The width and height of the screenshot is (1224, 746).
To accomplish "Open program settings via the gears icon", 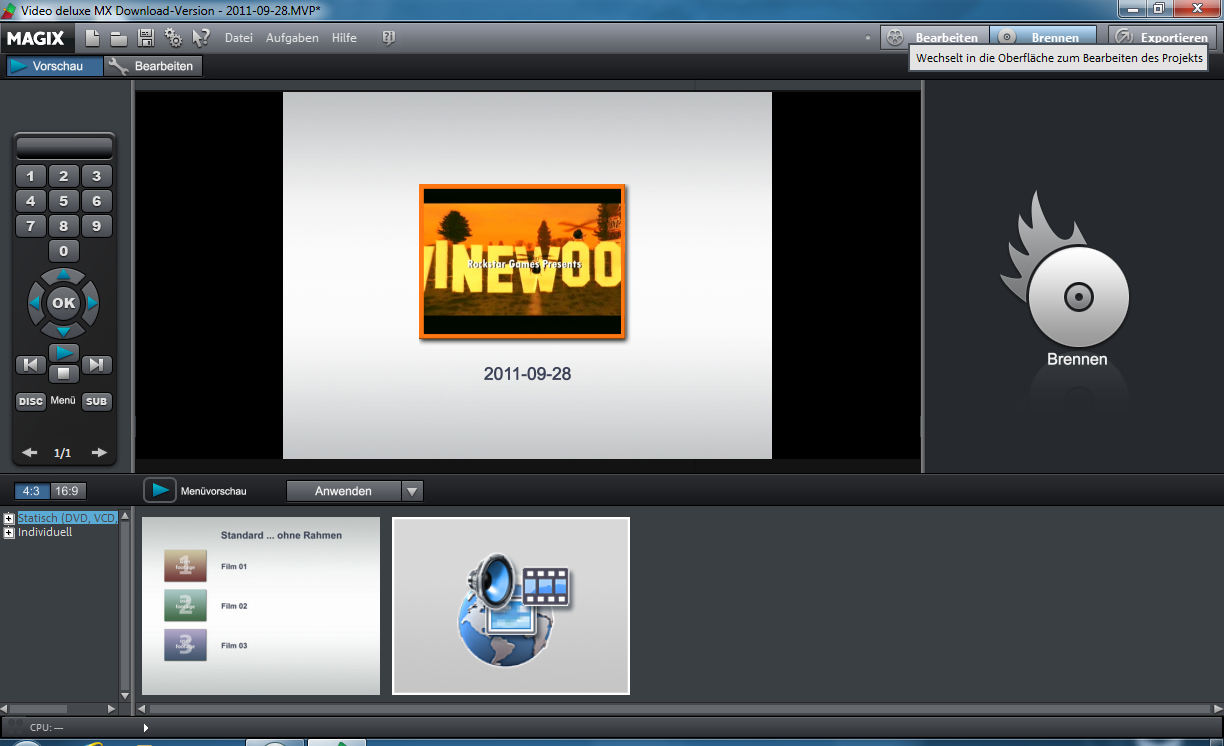I will (173, 38).
